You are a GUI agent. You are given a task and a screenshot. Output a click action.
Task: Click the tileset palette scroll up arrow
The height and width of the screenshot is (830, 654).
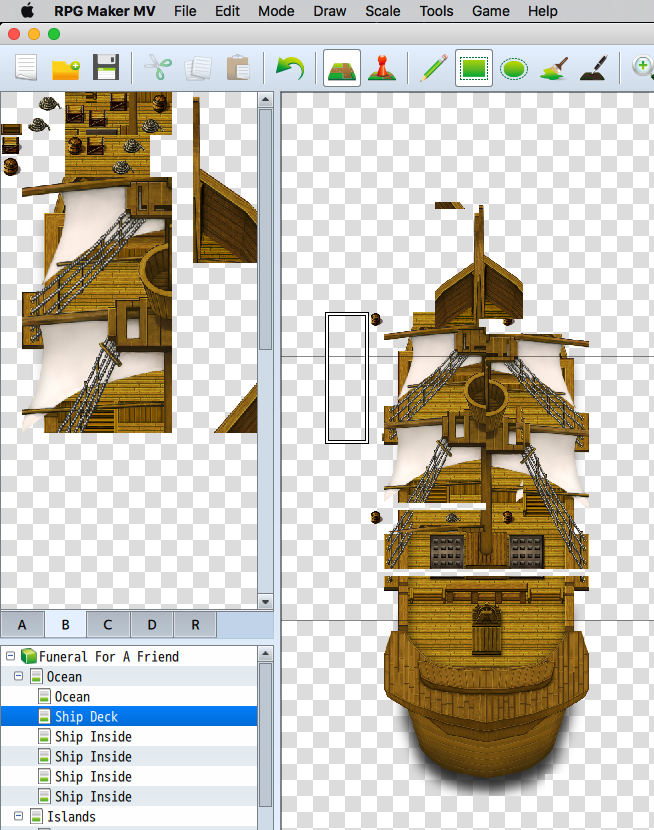tap(266, 100)
